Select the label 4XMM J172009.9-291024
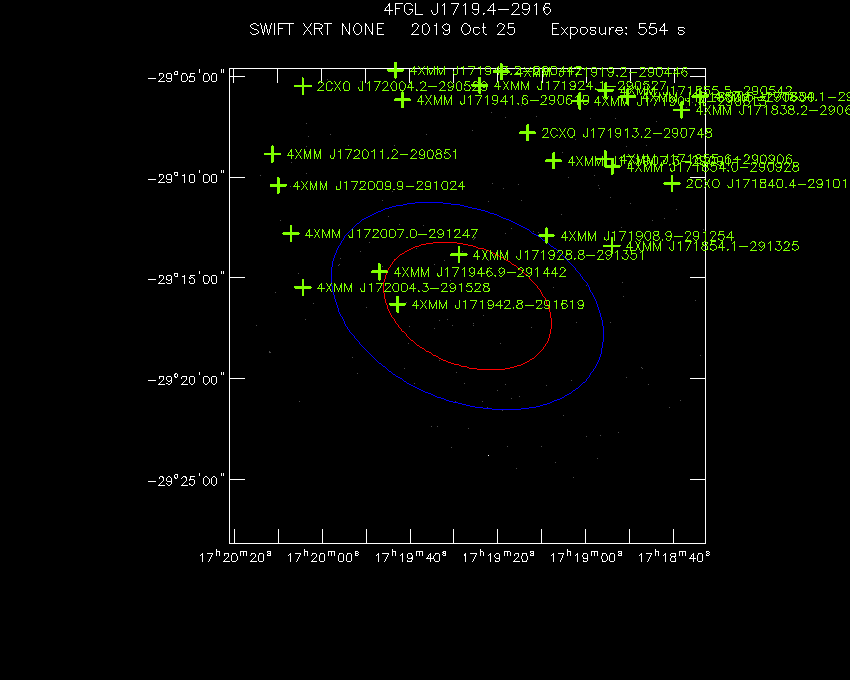The image size is (850, 680). (x=379, y=186)
